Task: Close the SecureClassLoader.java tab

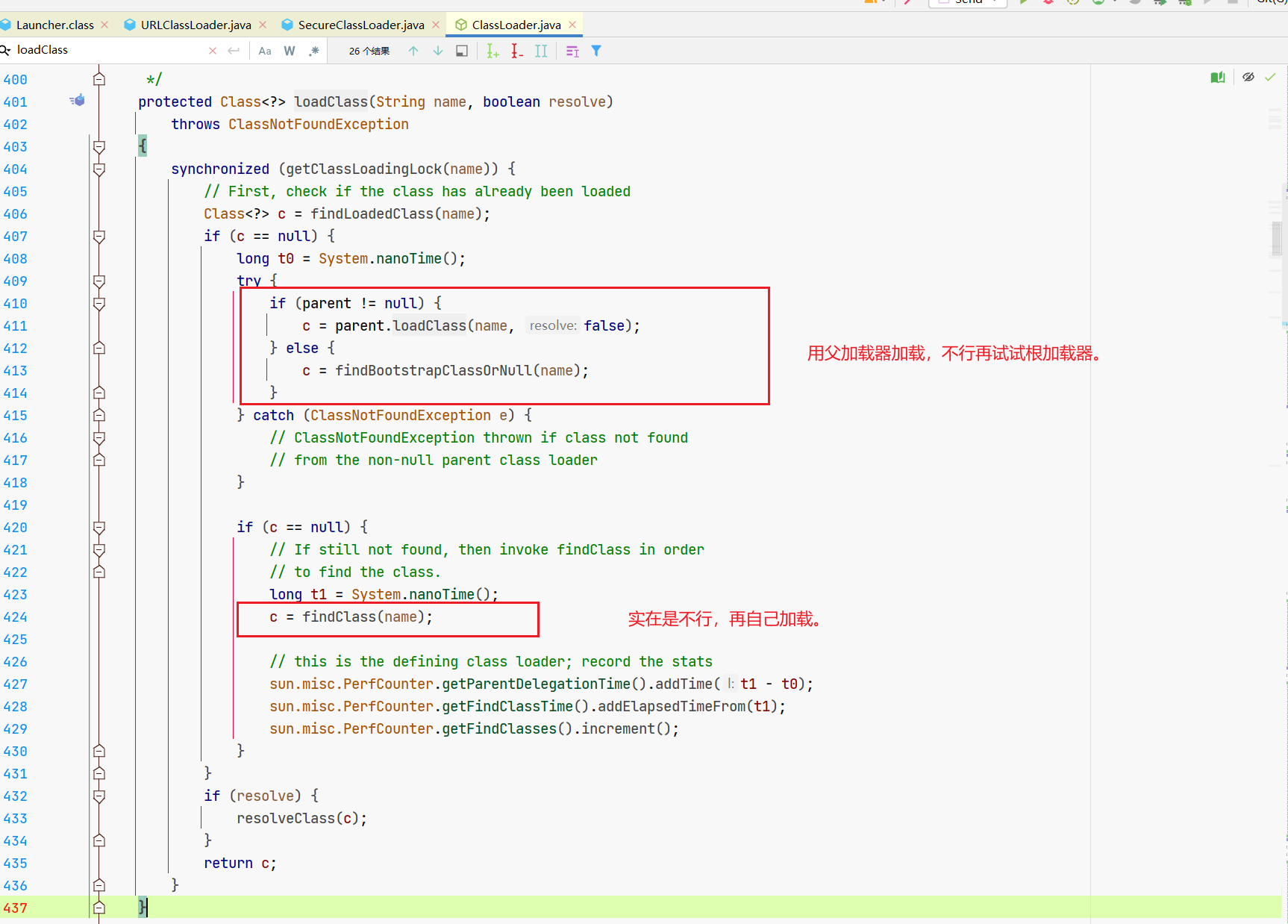Action: tap(436, 25)
